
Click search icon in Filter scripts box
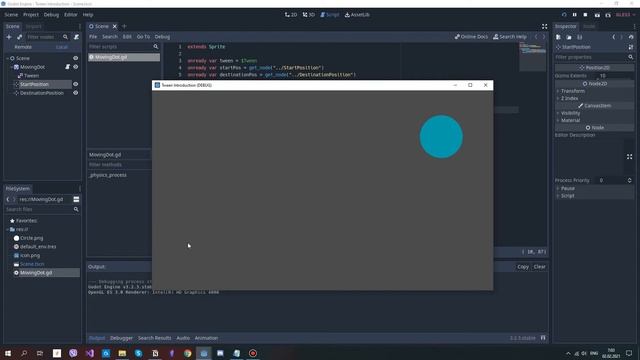(156, 47)
